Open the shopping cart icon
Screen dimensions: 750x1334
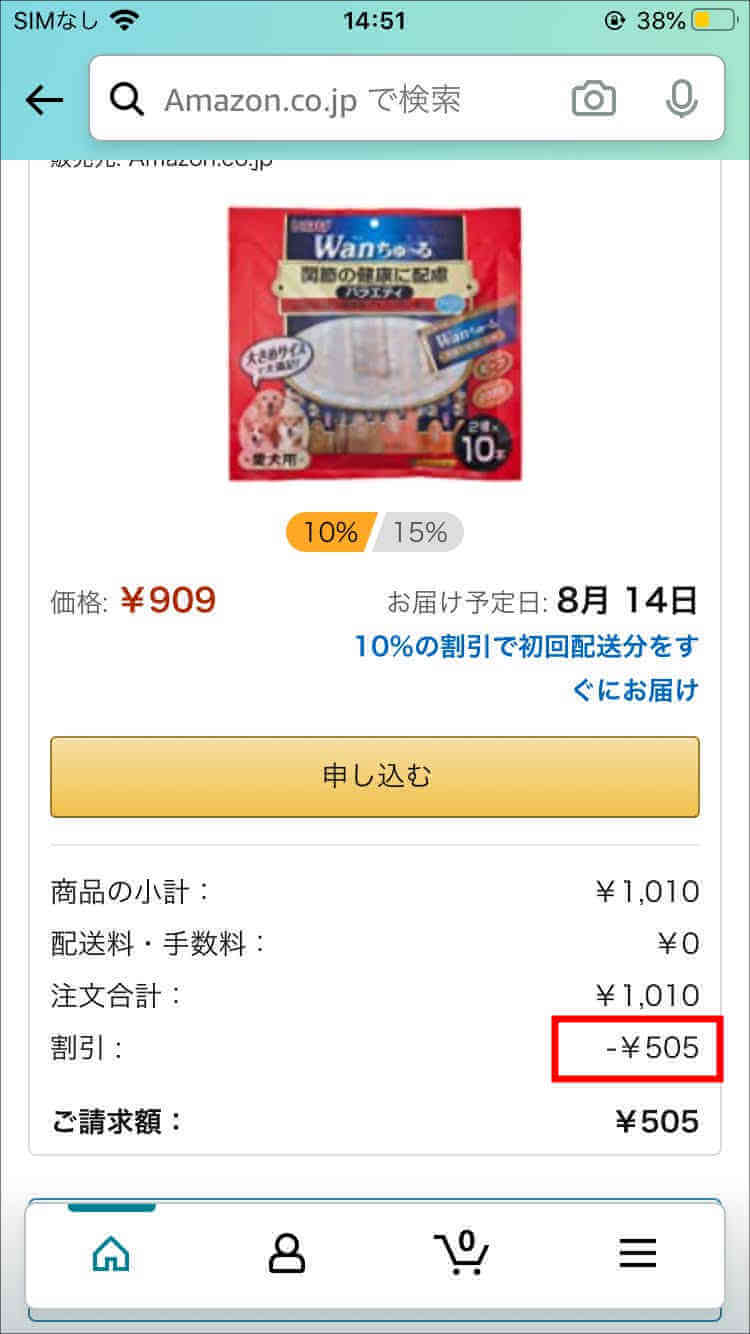[x=461, y=1250]
